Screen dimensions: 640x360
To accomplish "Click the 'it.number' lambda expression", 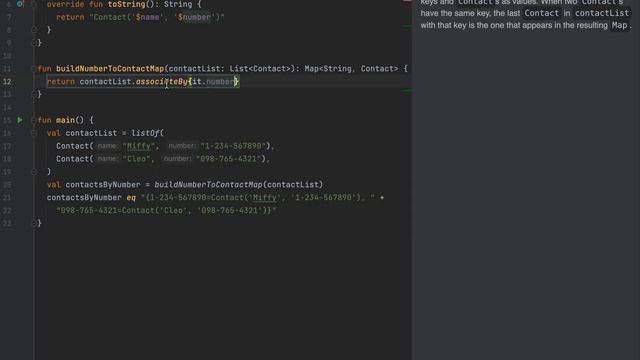I will pyautogui.click(x=213, y=82).
